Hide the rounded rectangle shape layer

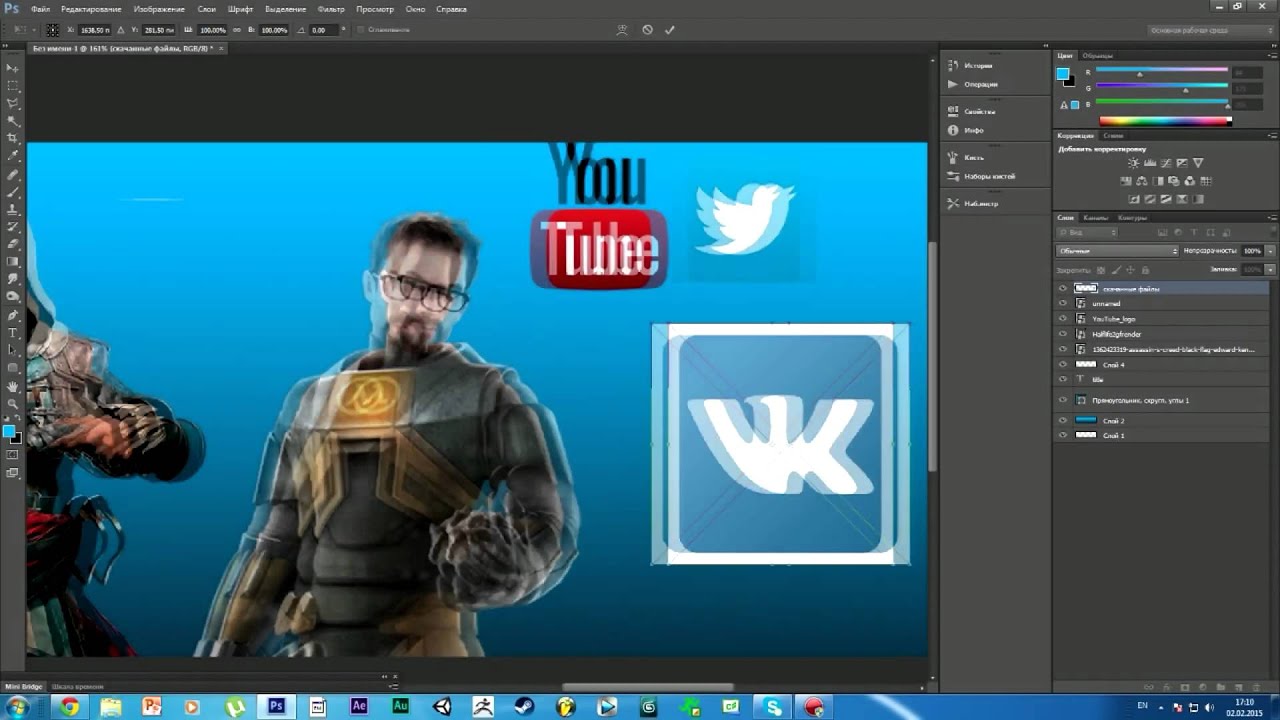pyautogui.click(x=1063, y=400)
